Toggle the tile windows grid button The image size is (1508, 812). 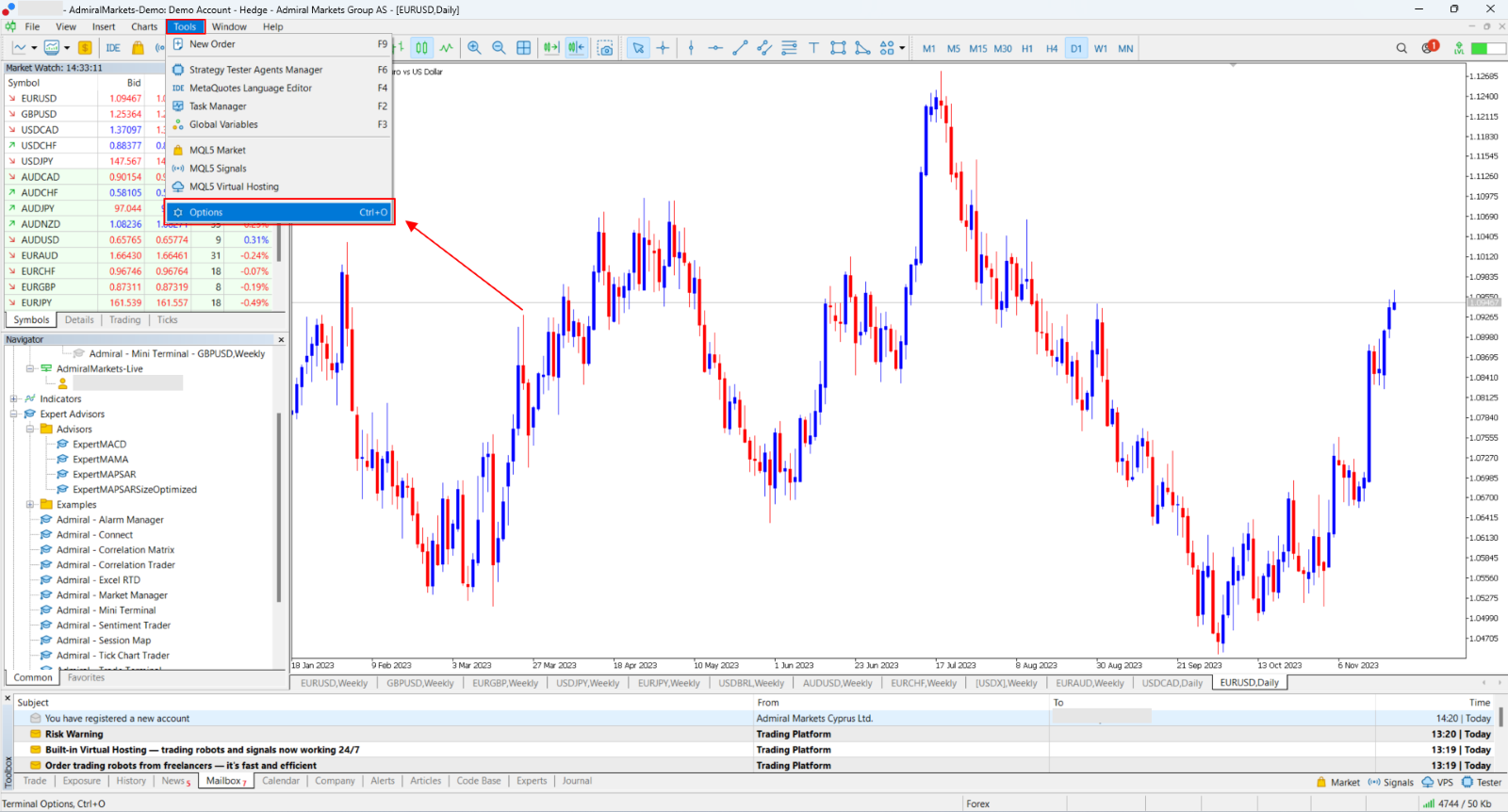coord(524,48)
